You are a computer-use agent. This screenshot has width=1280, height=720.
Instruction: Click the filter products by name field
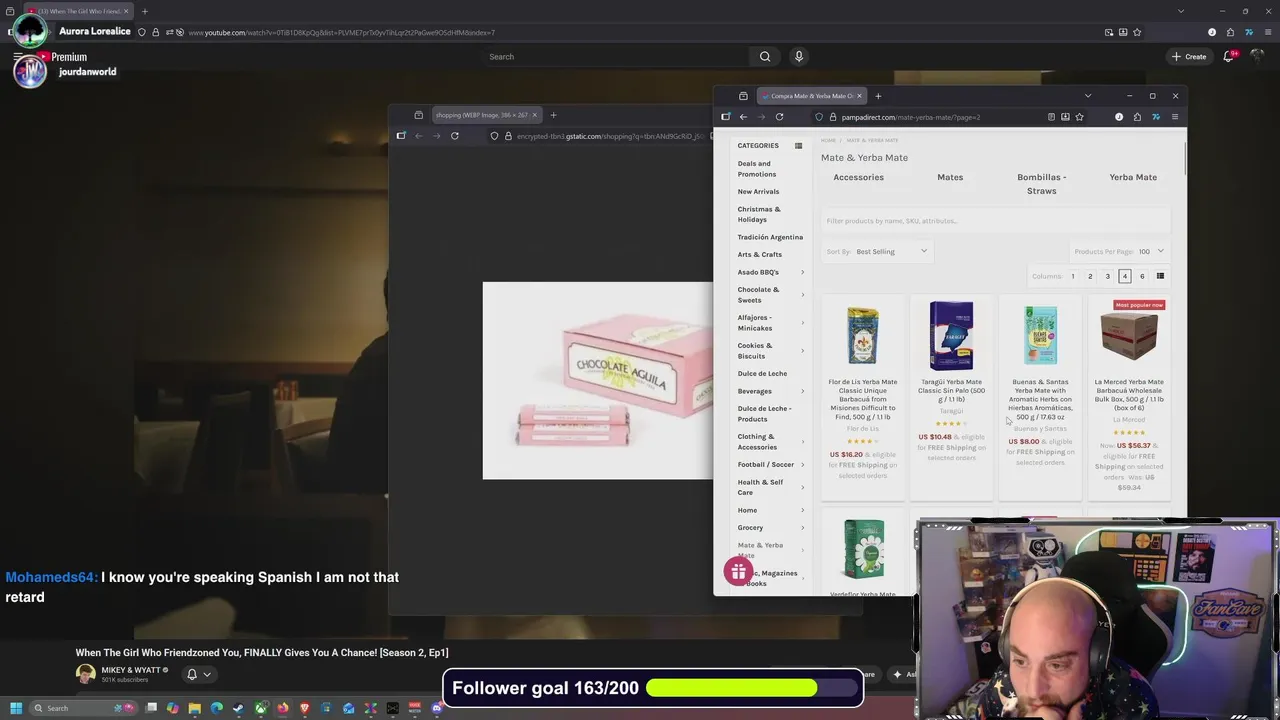996,221
